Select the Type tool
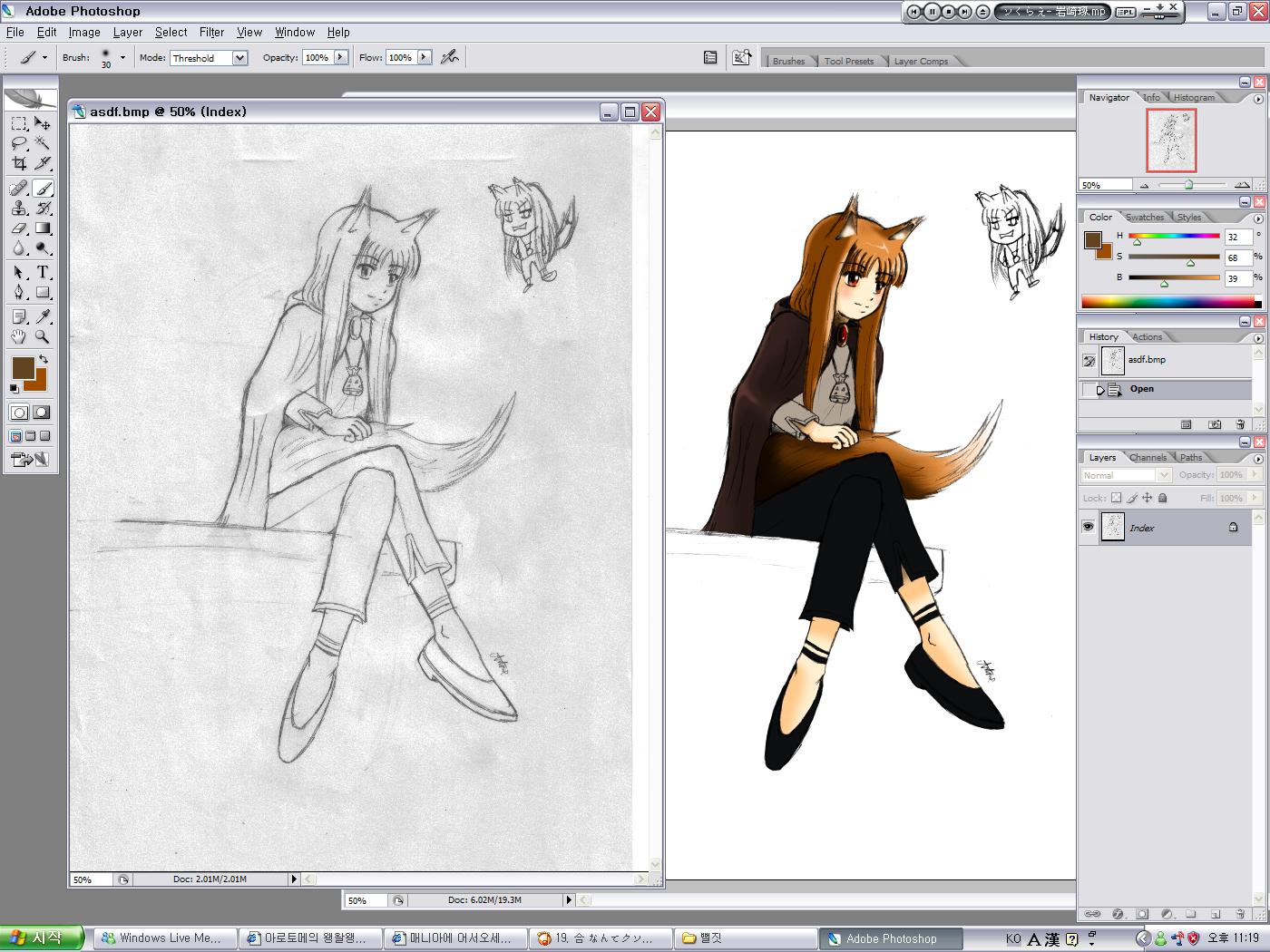The image size is (1270, 952). [x=43, y=273]
